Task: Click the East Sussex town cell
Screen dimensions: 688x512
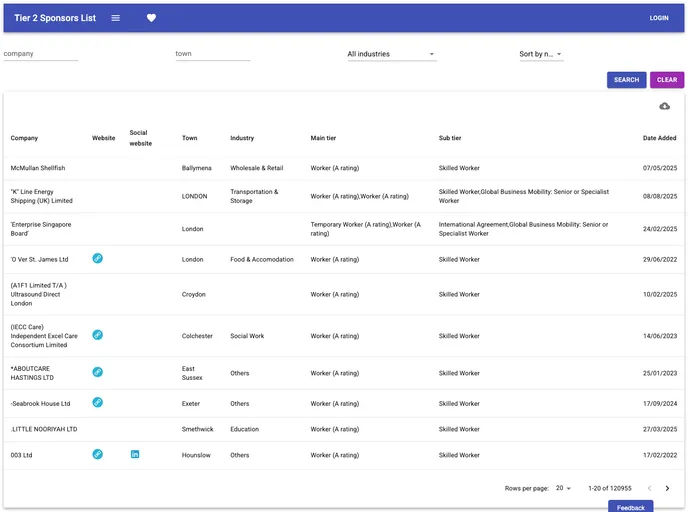Action: pos(192,373)
